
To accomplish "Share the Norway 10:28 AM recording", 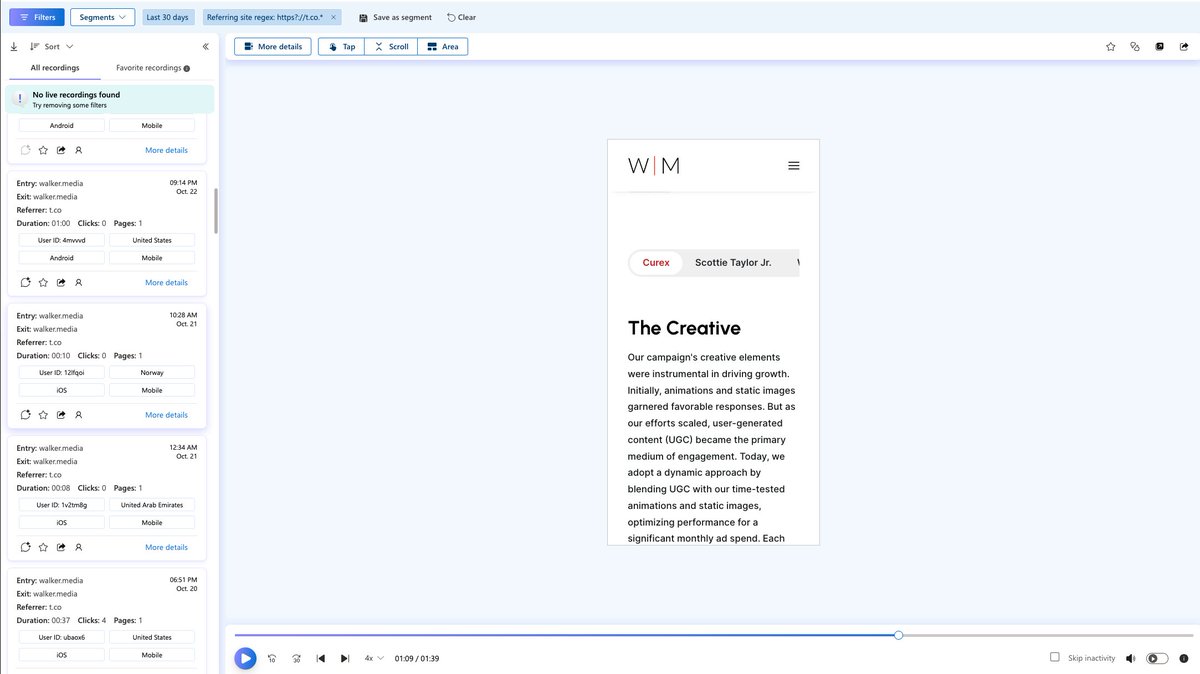I will pyautogui.click(x=61, y=414).
